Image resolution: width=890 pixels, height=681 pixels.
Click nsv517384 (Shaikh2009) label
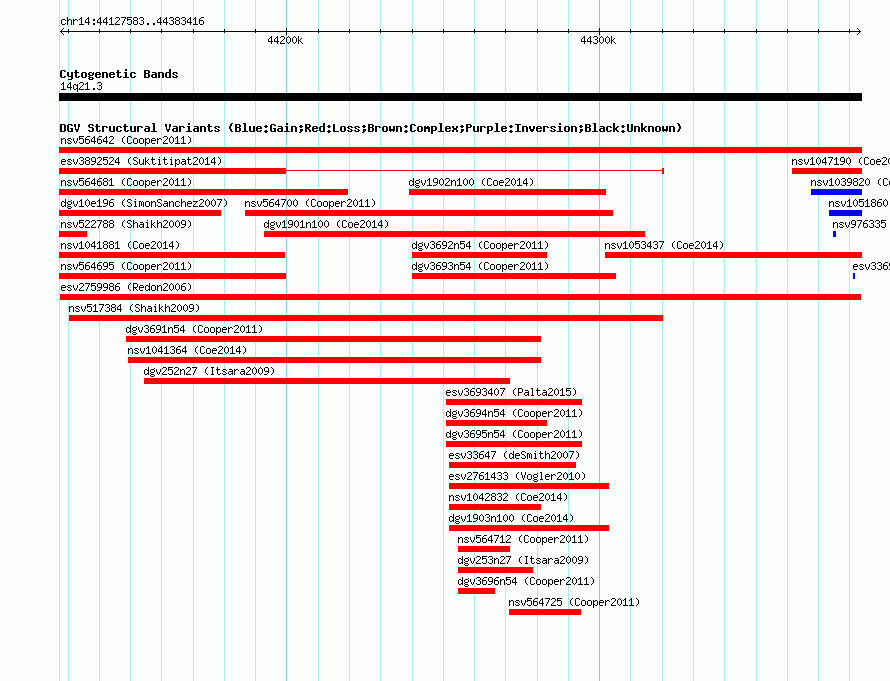pos(135,308)
